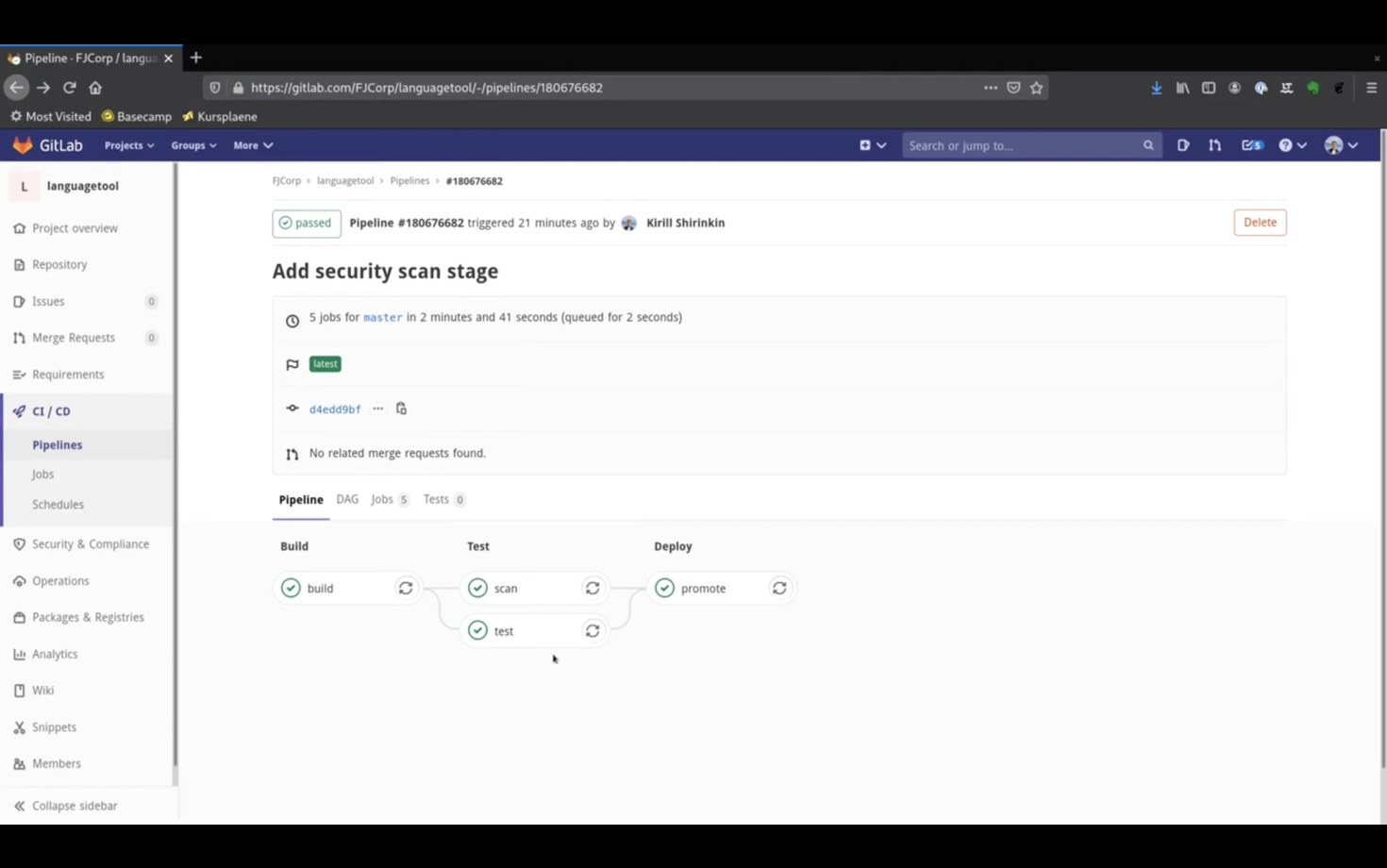Screen dimensions: 1387x868
Task: Open the Firefox library icon
Action: click(x=1182, y=88)
